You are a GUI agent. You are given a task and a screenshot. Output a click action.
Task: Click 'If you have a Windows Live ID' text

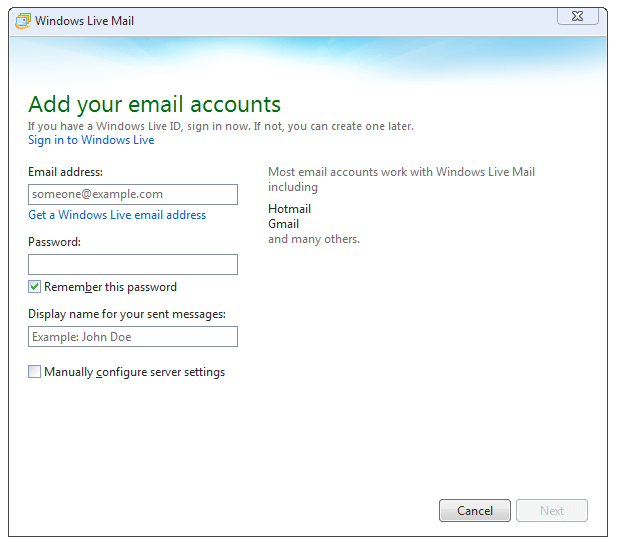(221, 126)
